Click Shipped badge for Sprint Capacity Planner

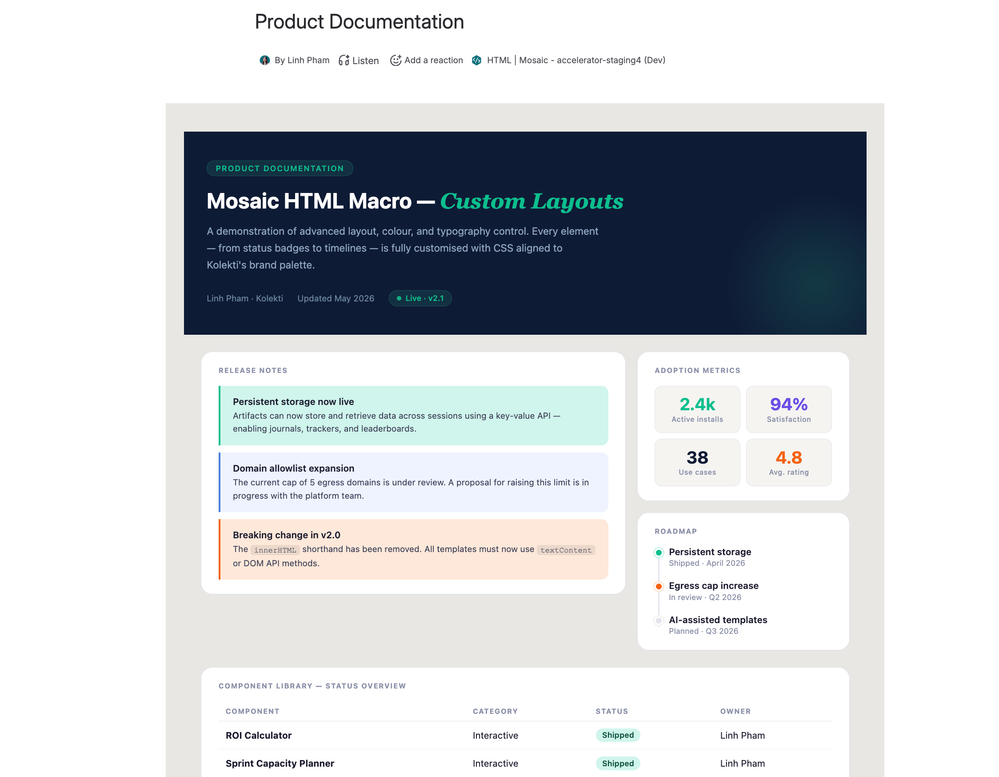617,763
